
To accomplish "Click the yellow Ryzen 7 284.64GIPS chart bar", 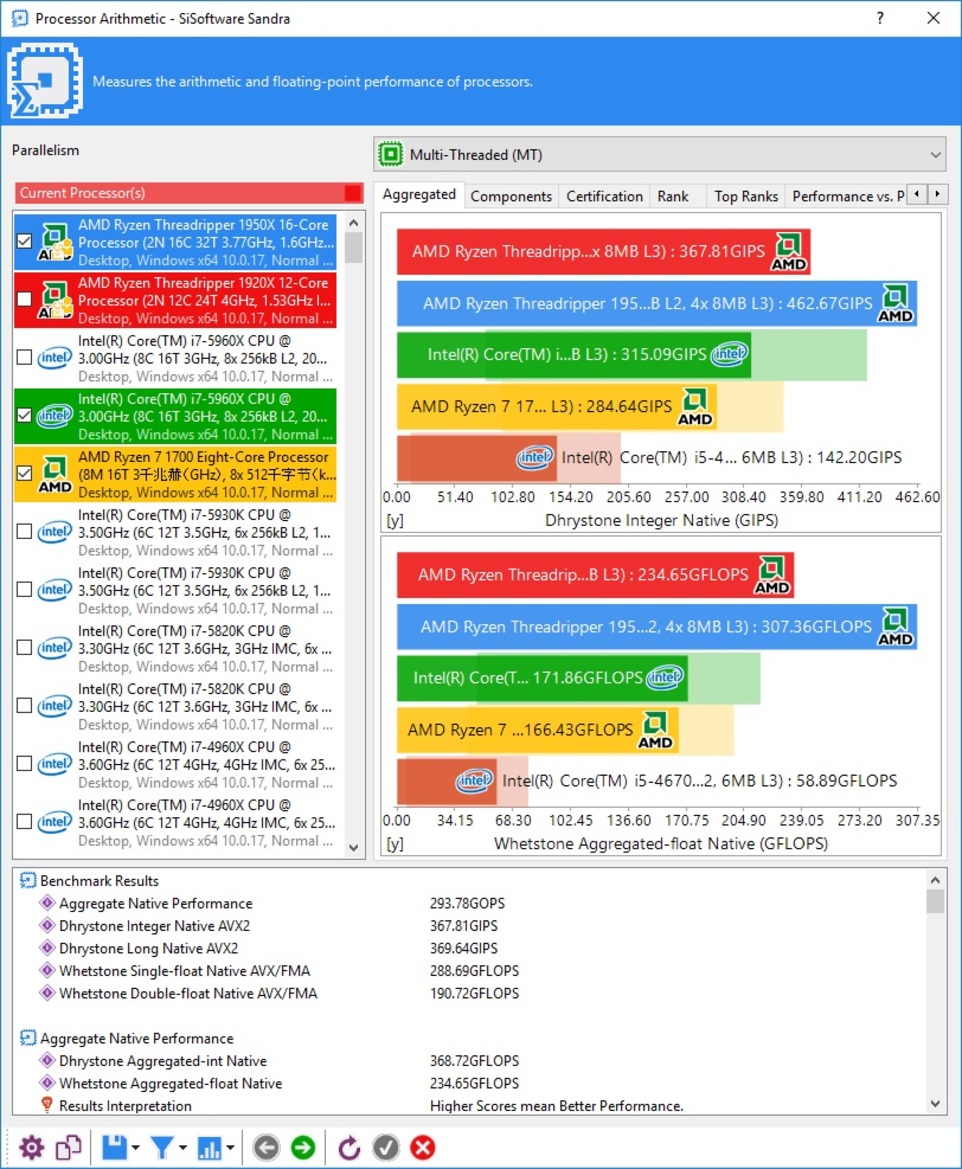I will click(556, 406).
